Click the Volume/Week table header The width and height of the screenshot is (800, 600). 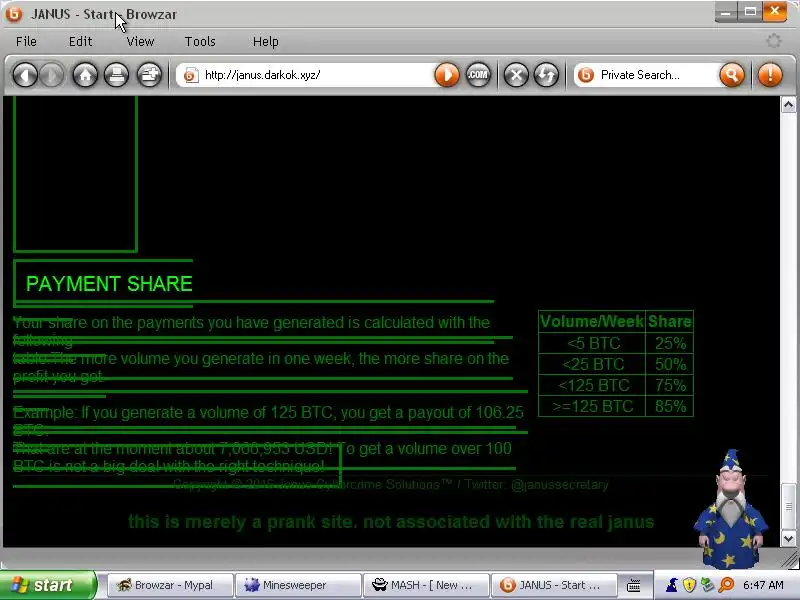click(x=592, y=321)
